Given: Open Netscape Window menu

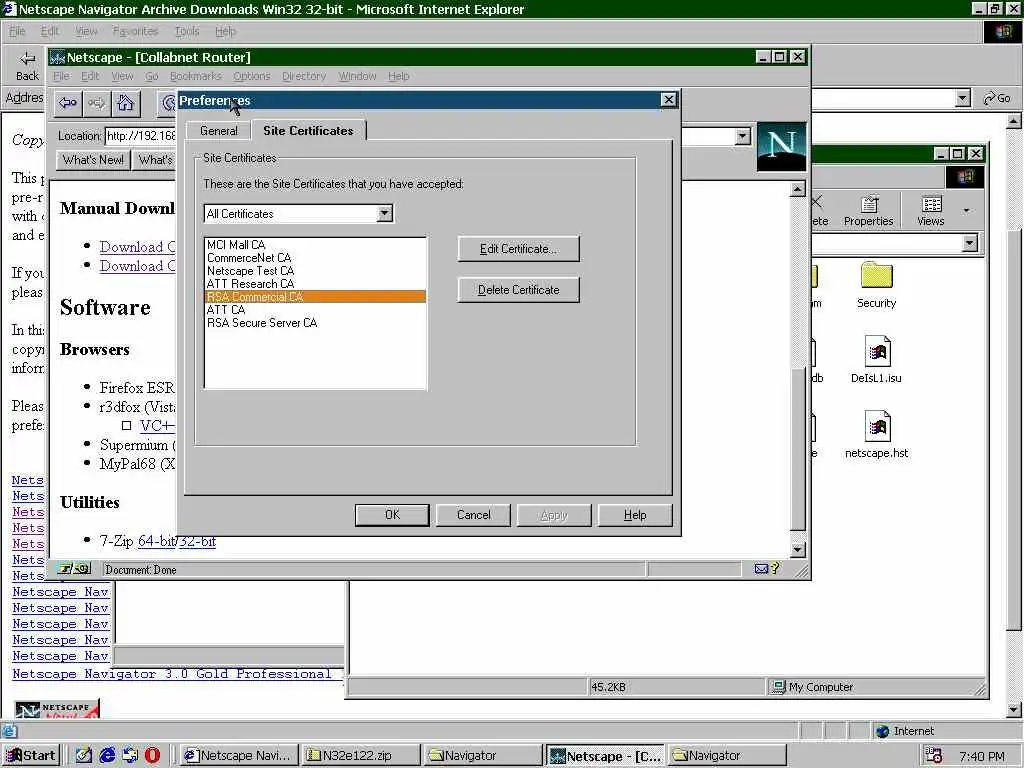Looking at the screenshot, I should (x=357, y=76).
